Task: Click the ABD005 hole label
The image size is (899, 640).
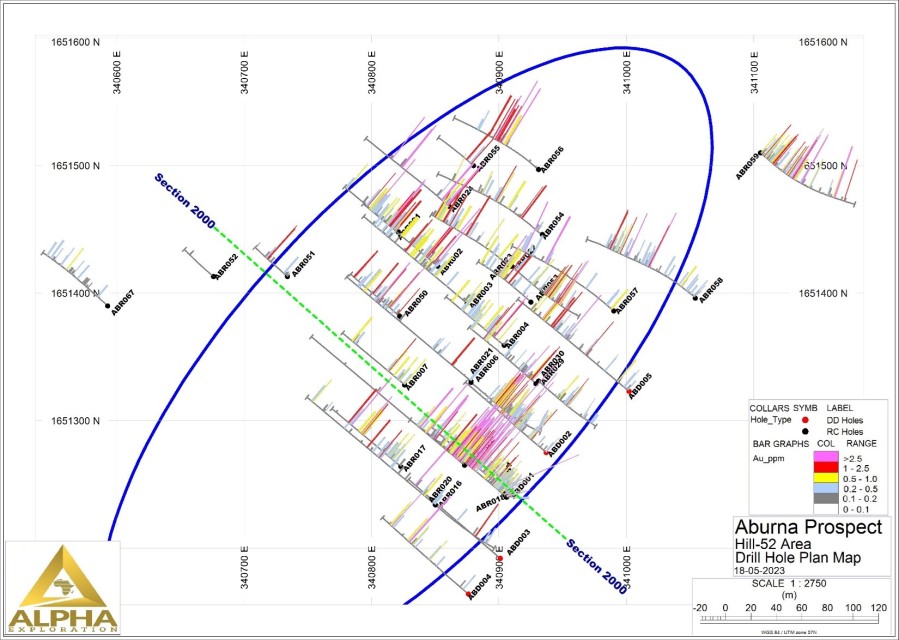Action: pyautogui.click(x=640, y=386)
